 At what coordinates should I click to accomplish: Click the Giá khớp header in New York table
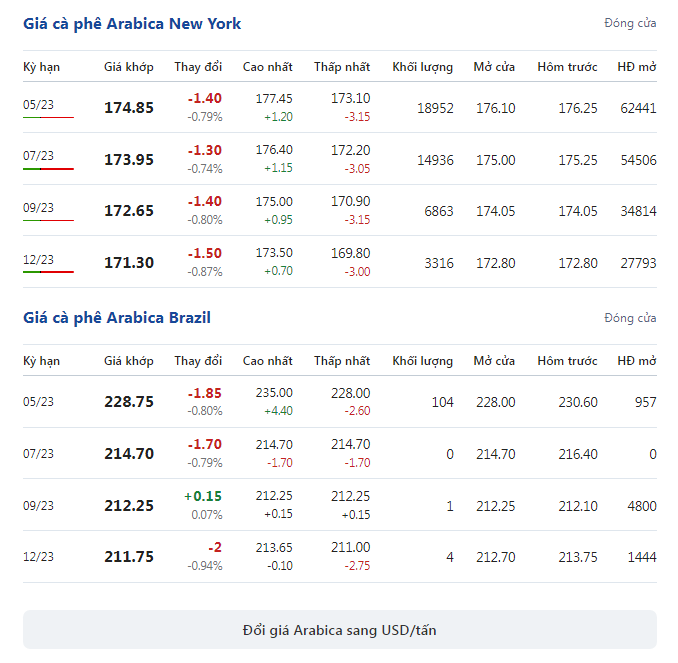coord(128,67)
